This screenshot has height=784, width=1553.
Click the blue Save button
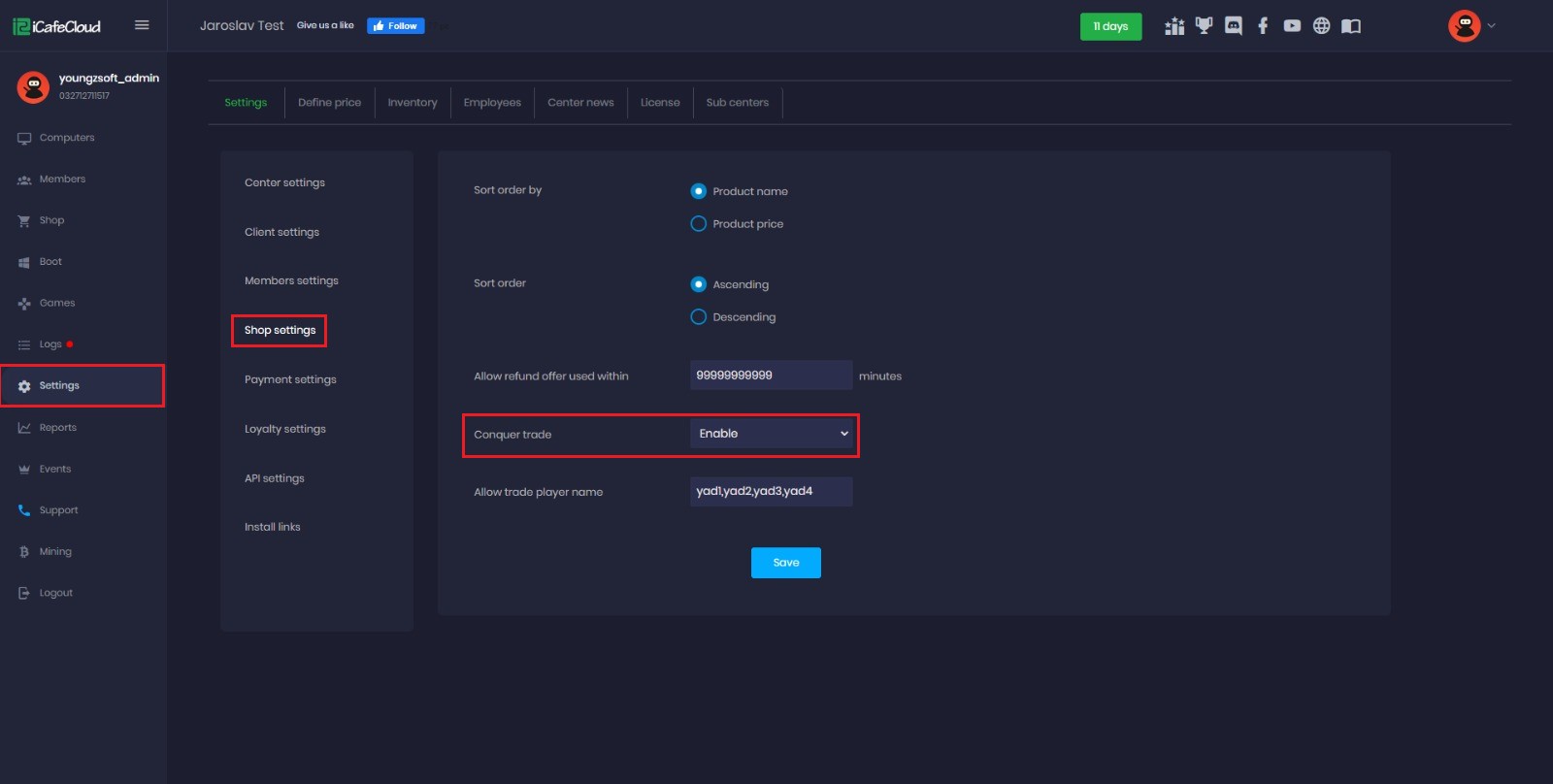(x=785, y=563)
